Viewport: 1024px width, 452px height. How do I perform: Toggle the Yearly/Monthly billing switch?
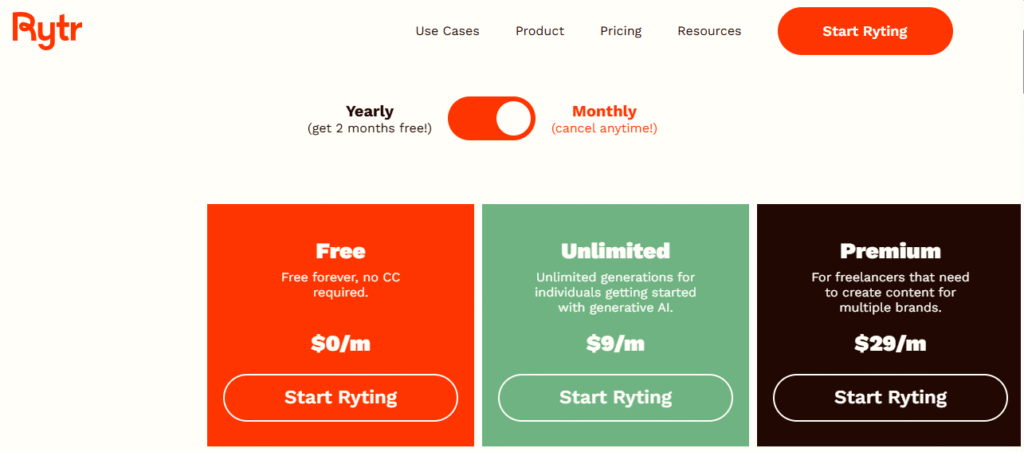tap(491, 118)
